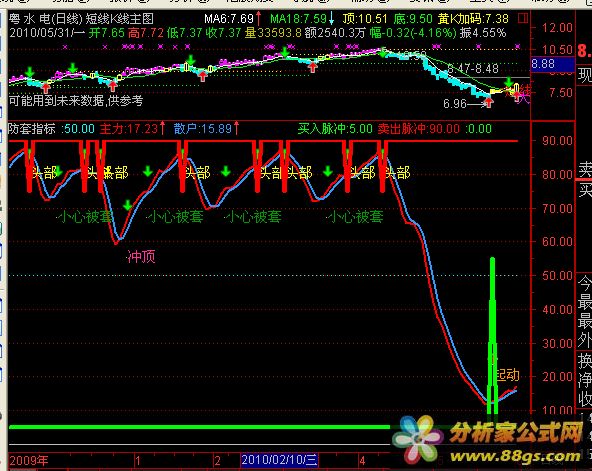The image size is (592, 471).
Task: Click the red arrow marking the 6.96 low
Action: pyautogui.click(x=489, y=102)
